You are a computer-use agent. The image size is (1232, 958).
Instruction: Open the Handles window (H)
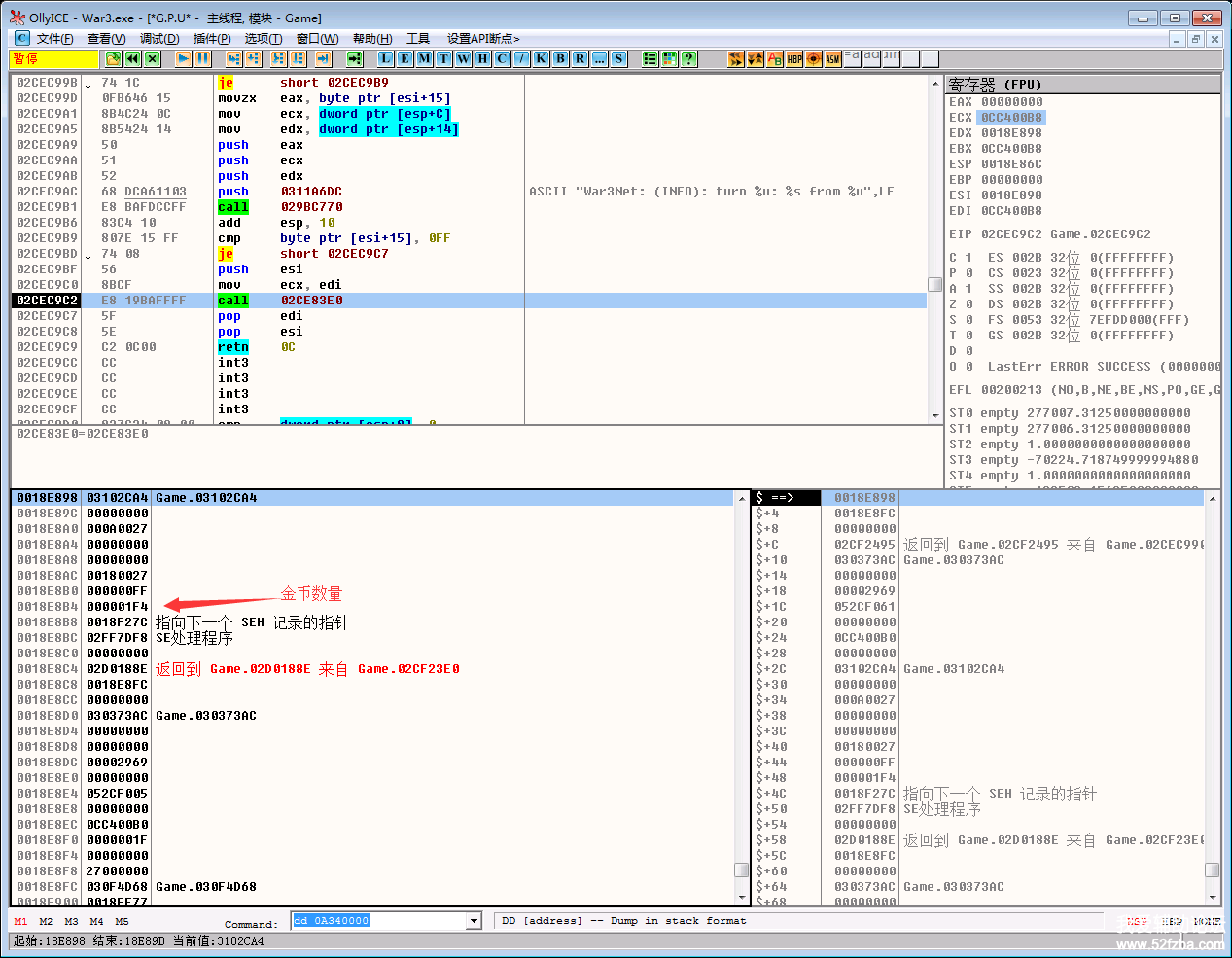pos(483,58)
